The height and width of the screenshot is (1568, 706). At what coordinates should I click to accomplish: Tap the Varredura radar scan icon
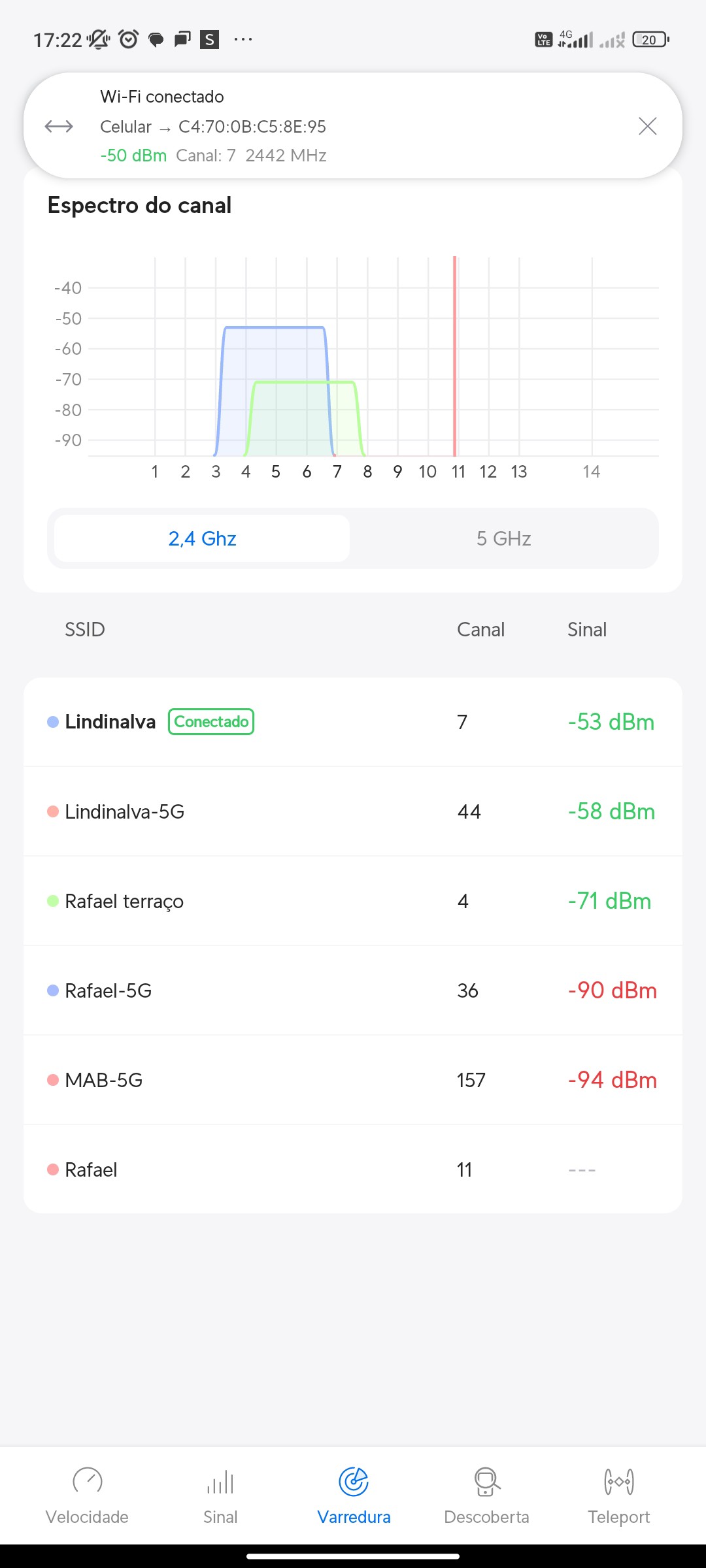tap(354, 1481)
